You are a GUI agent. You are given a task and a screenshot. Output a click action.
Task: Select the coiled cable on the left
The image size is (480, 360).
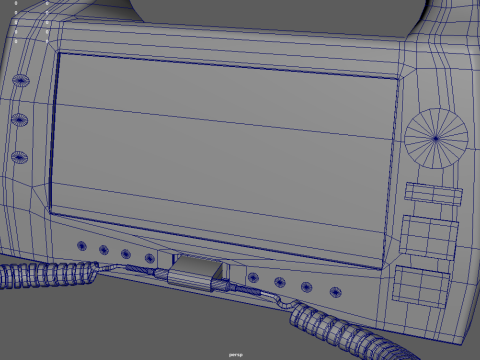click(49, 274)
